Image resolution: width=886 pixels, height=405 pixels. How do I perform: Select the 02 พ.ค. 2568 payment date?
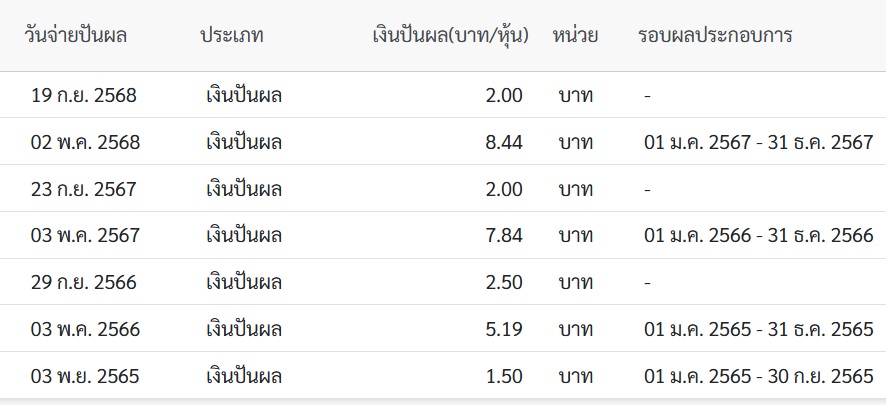coord(85,142)
